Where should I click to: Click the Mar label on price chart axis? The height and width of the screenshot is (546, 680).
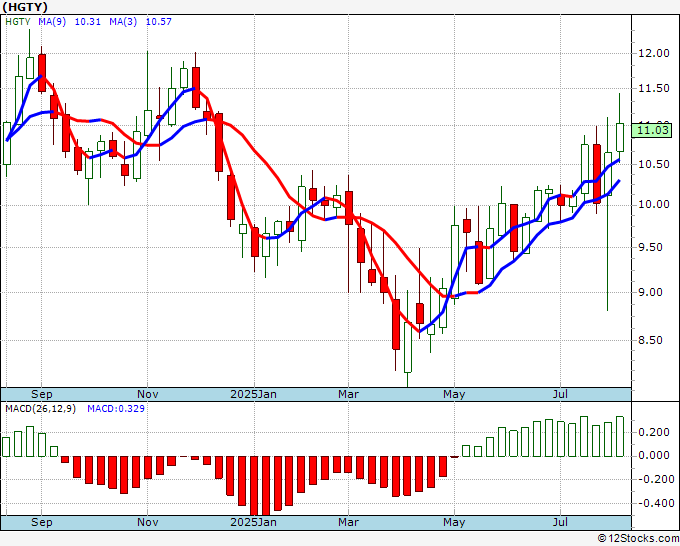[x=348, y=394]
